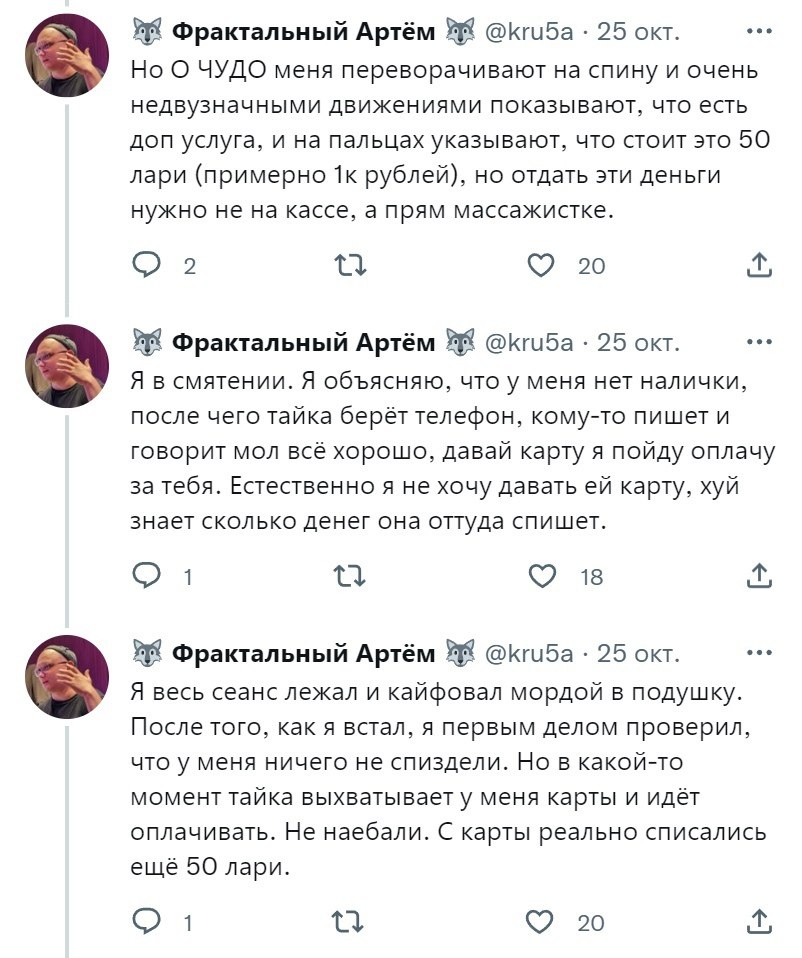Click the display name "Фрактальный Артём" on first tweet

(304, 32)
